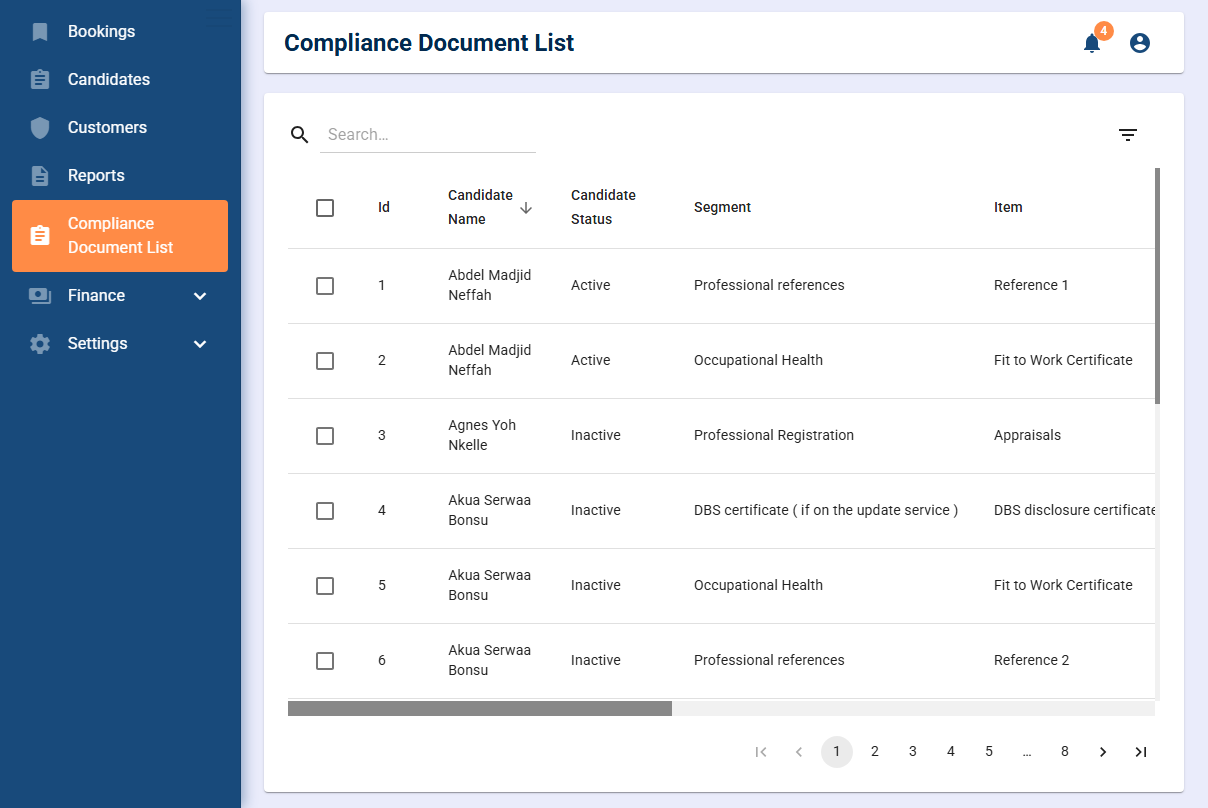The height and width of the screenshot is (808, 1208).
Task: Click the Id column header
Action: point(384,208)
